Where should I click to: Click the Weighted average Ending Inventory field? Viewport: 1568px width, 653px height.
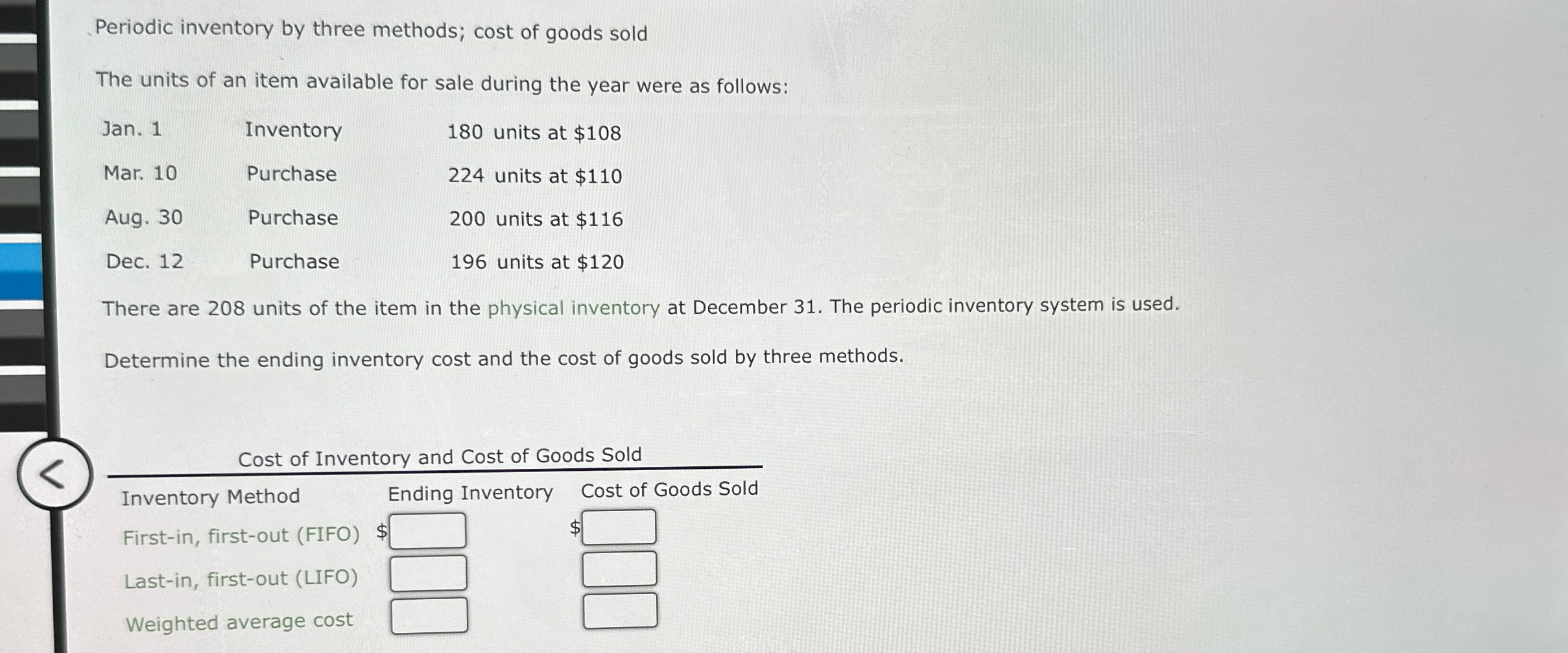[x=427, y=615]
